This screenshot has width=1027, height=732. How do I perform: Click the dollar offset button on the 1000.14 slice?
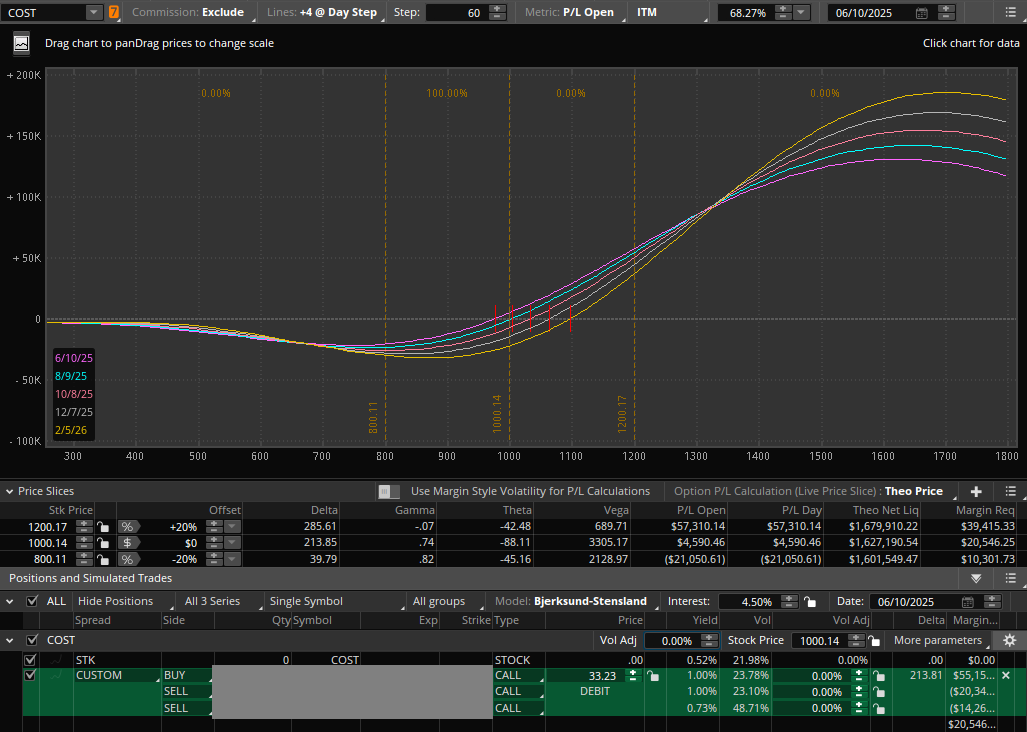pyautogui.click(x=127, y=543)
